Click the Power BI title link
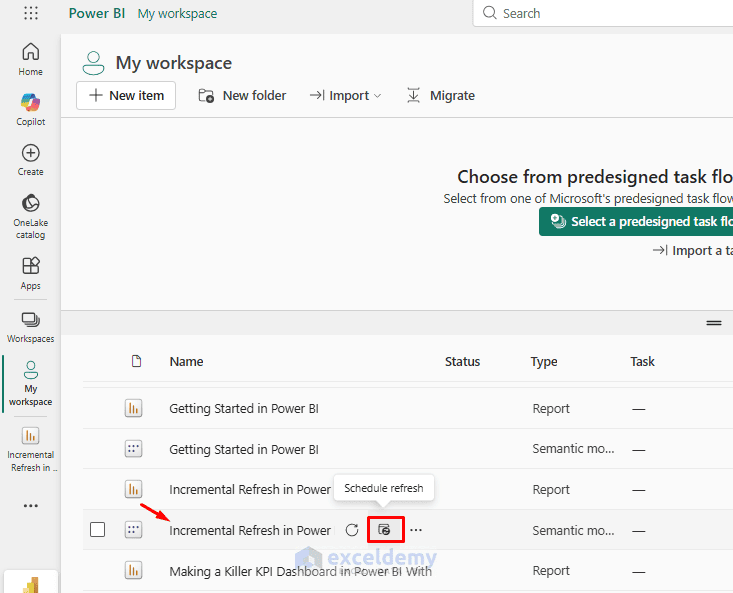This screenshot has width=733, height=593. [x=97, y=13]
